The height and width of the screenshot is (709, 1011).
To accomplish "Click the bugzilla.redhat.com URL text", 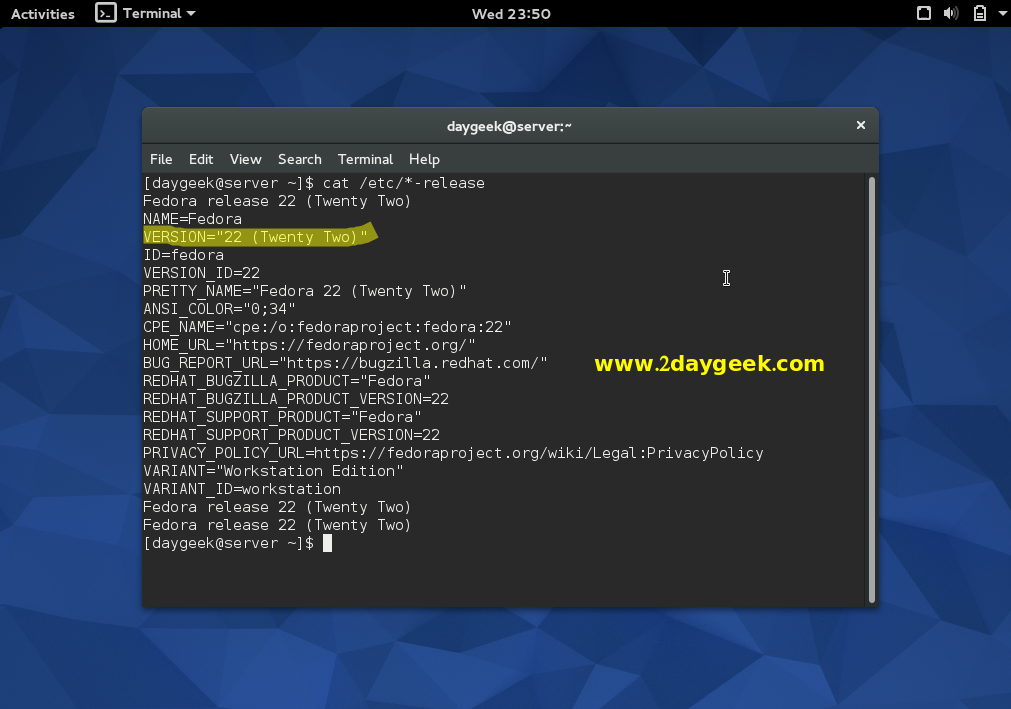I will click(x=413, y=363).
